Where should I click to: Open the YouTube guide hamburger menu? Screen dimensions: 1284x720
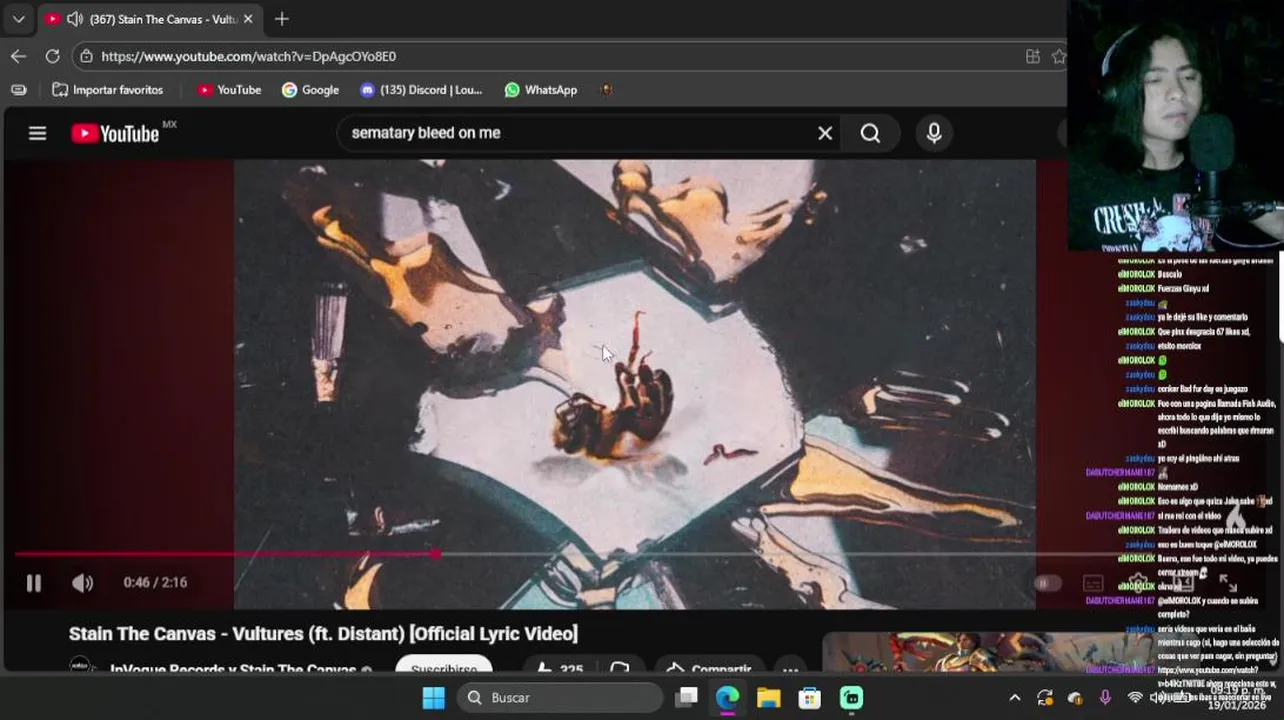point(37,133)
